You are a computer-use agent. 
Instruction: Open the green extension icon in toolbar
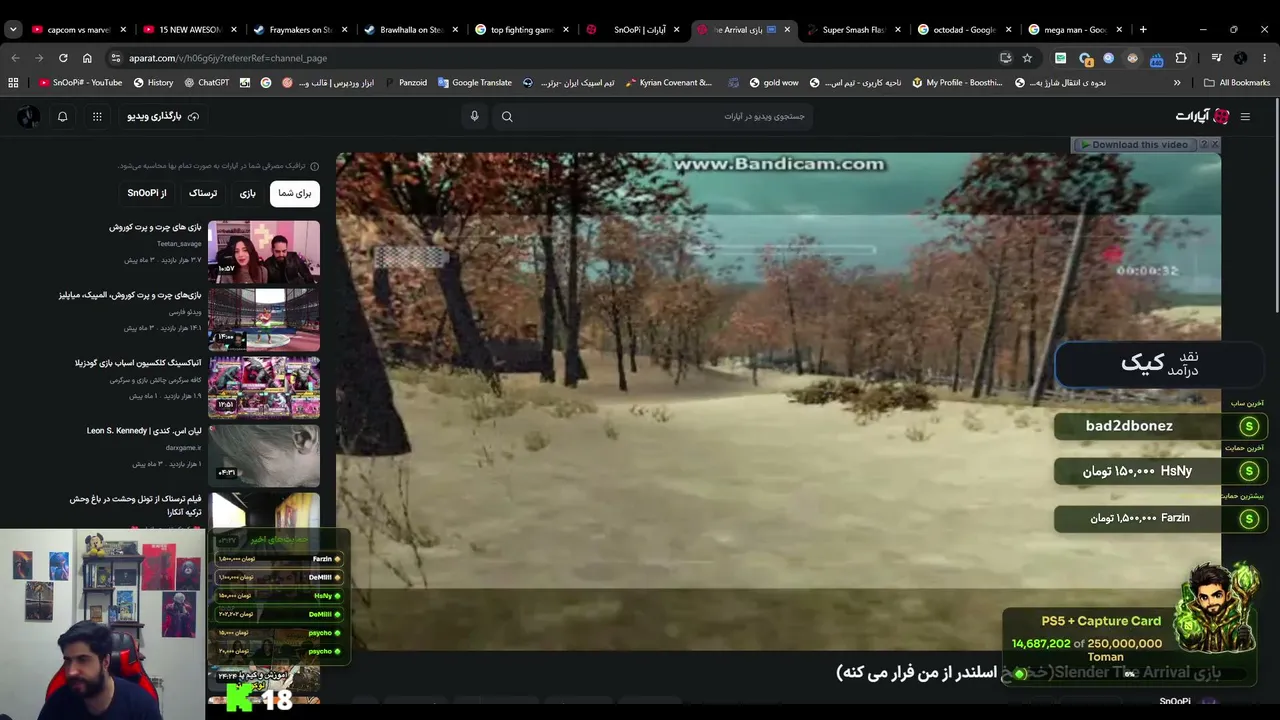1060,58
